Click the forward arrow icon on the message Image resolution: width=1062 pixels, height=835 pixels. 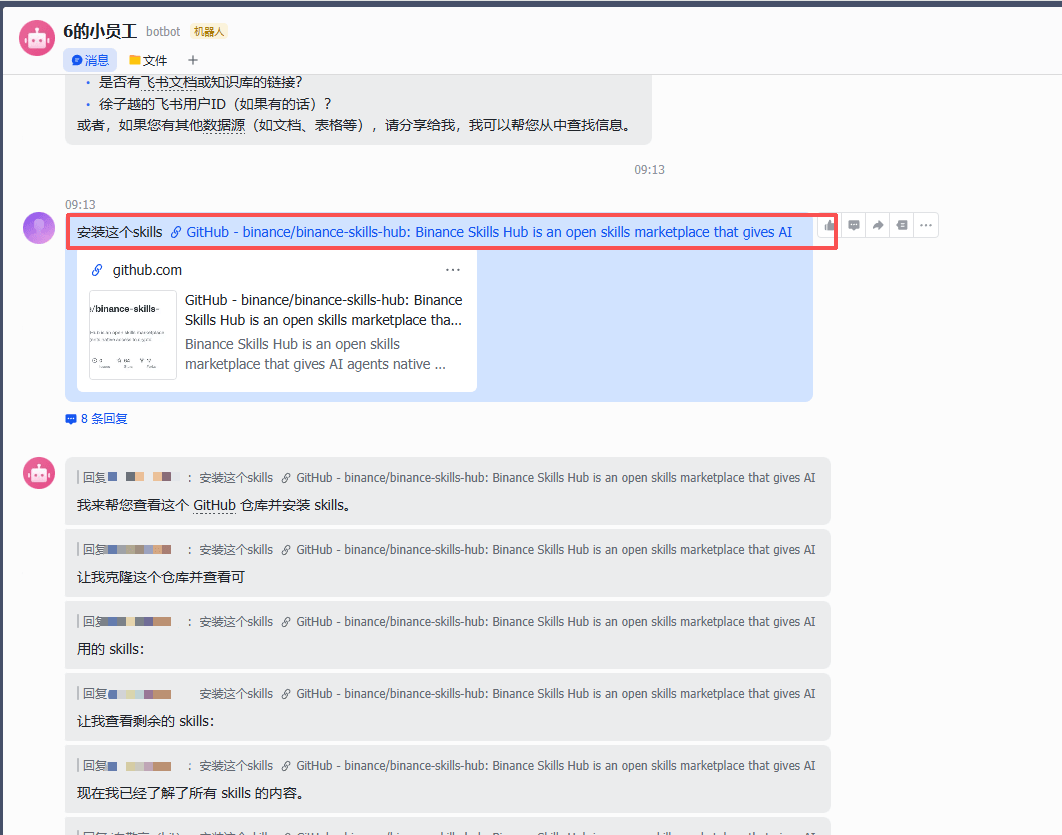pyautogui.click(x=877, y=224)
